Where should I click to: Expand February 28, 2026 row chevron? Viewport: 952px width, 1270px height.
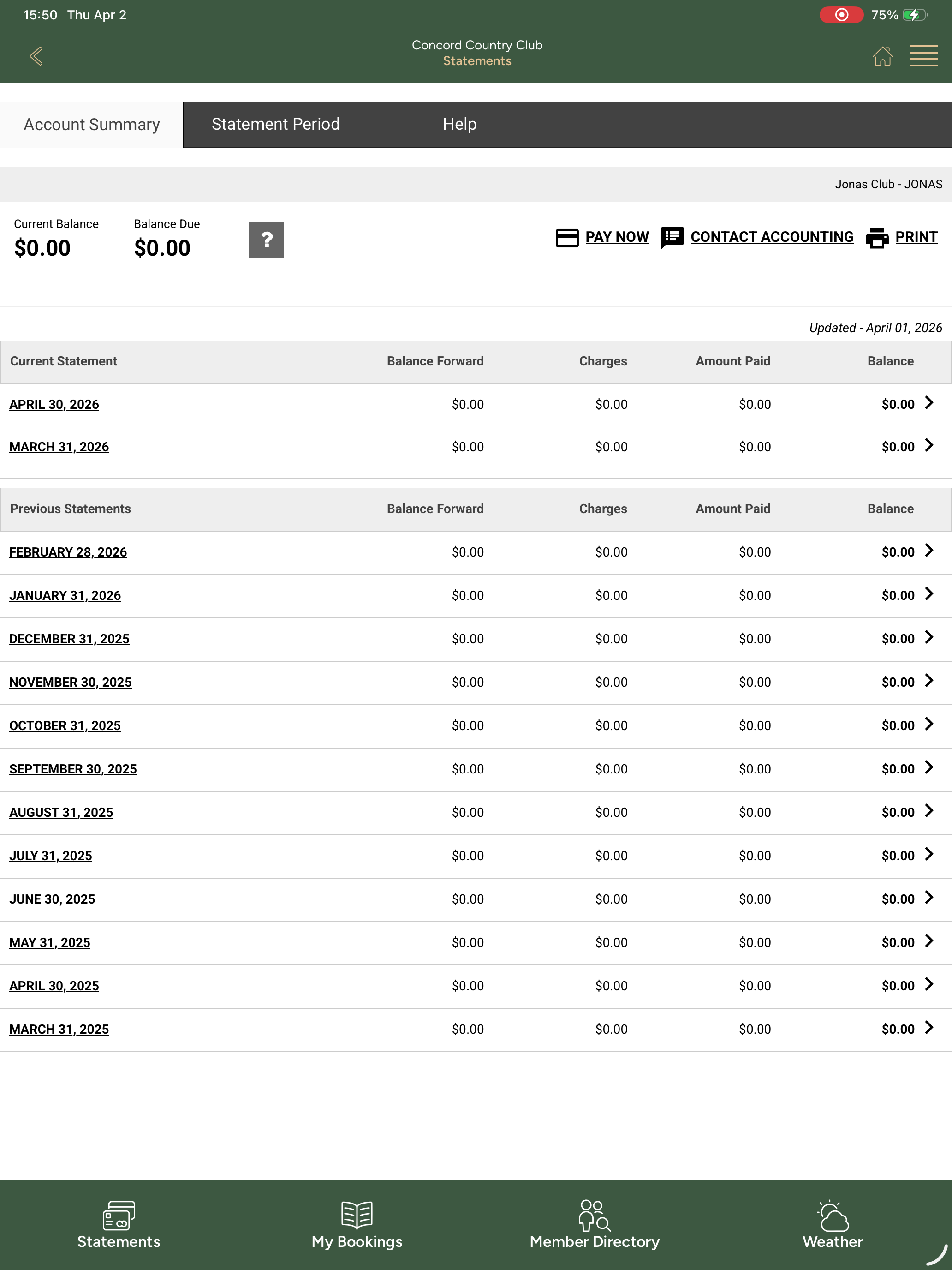929,551
